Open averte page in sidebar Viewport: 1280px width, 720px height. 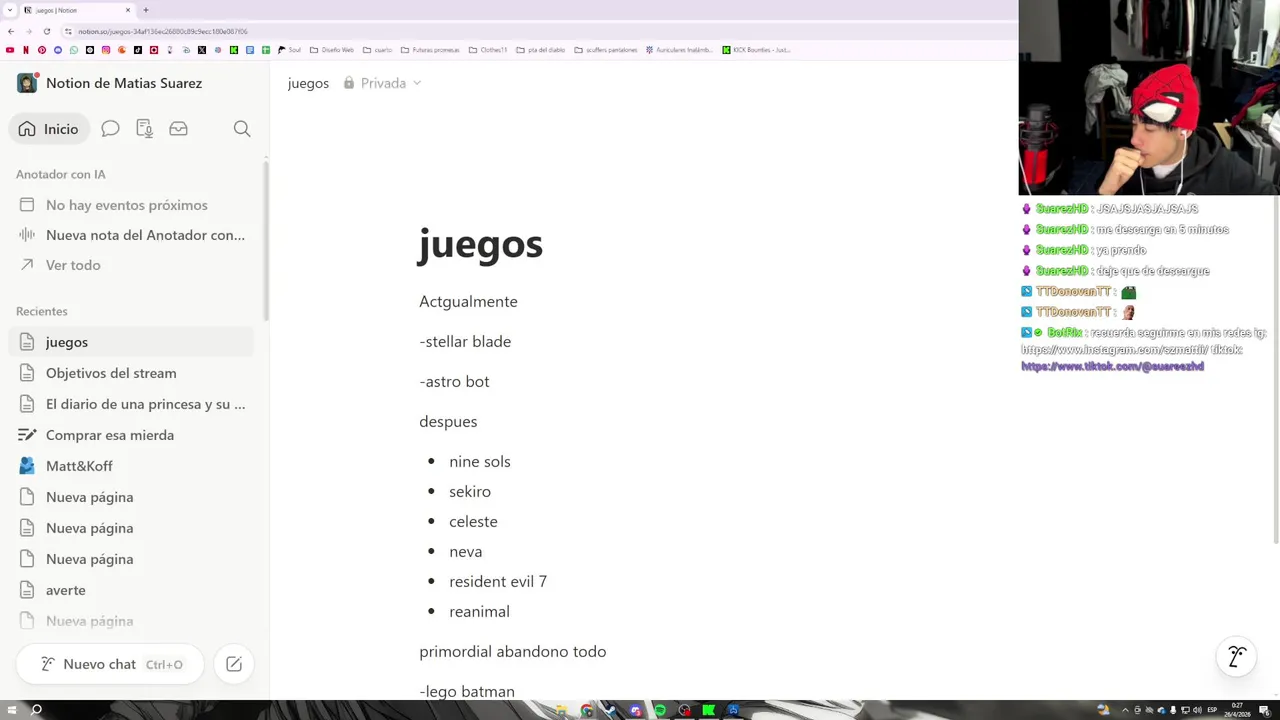[x=131, y=590]
